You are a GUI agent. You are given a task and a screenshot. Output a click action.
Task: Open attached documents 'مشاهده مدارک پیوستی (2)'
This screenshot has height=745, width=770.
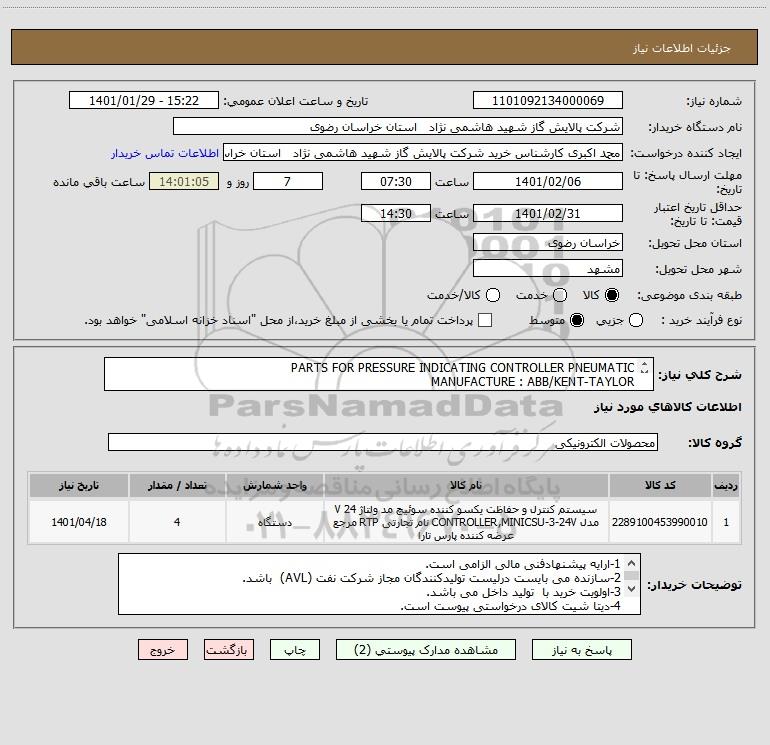(426, 650)
